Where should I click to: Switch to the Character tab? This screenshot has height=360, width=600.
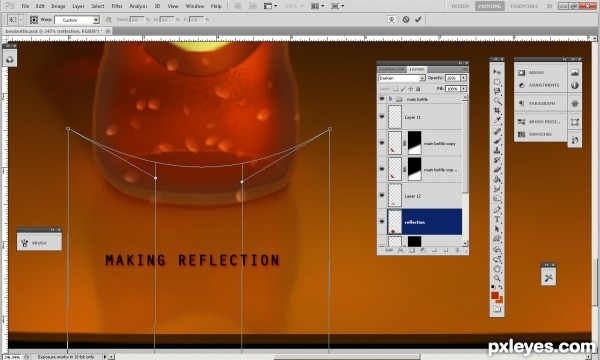(x=391, y=69)
